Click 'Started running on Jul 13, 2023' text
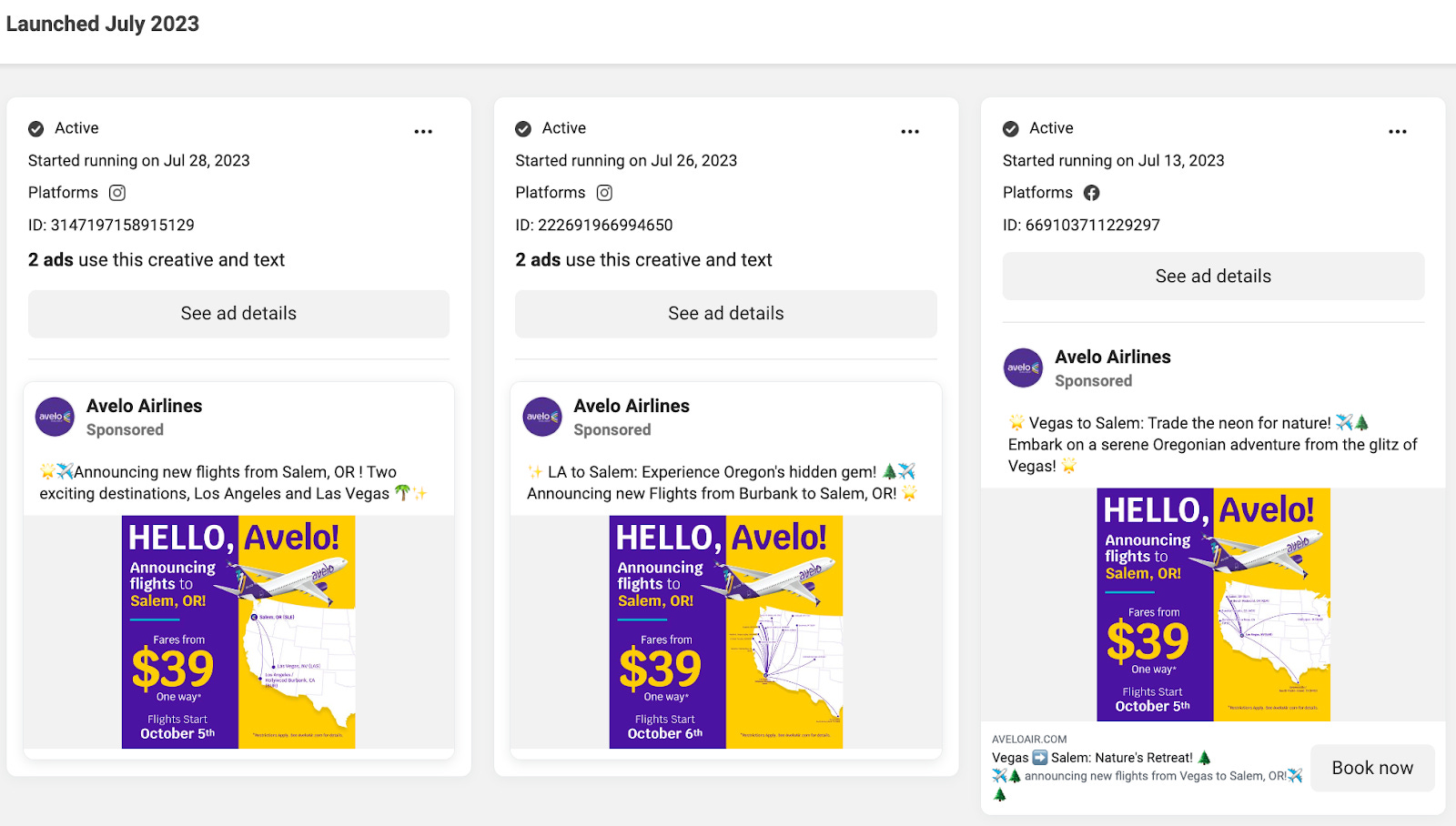 [x=1114, y=161]
